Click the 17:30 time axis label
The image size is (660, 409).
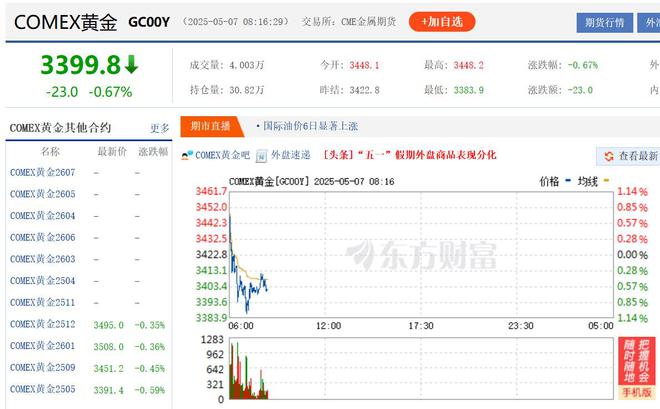point(421,326)
